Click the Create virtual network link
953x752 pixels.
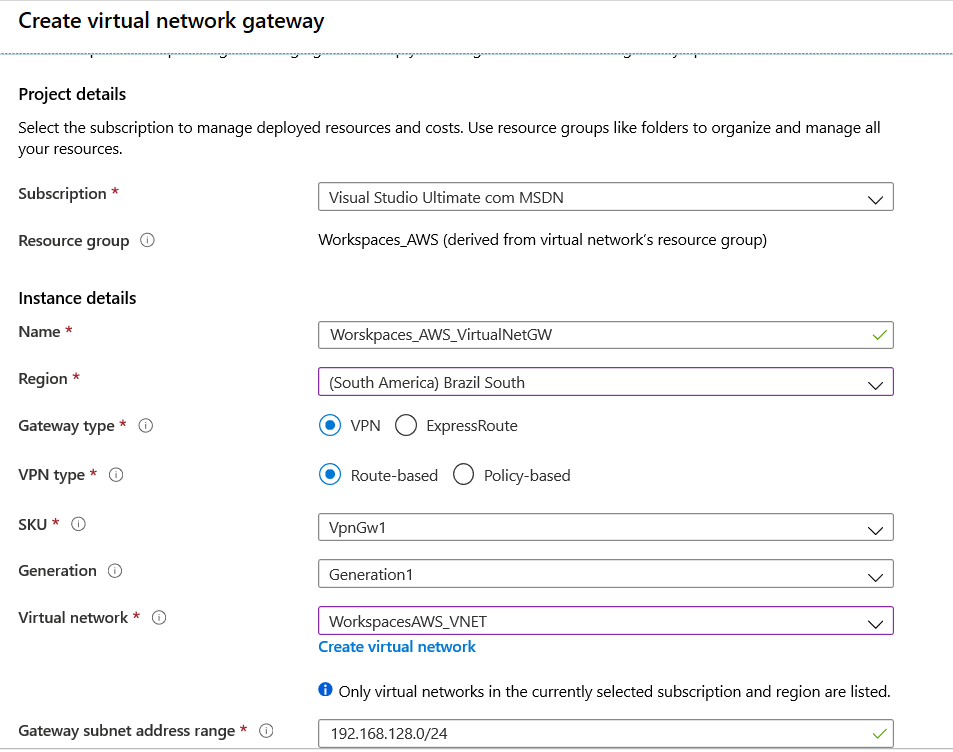(397, 647)
